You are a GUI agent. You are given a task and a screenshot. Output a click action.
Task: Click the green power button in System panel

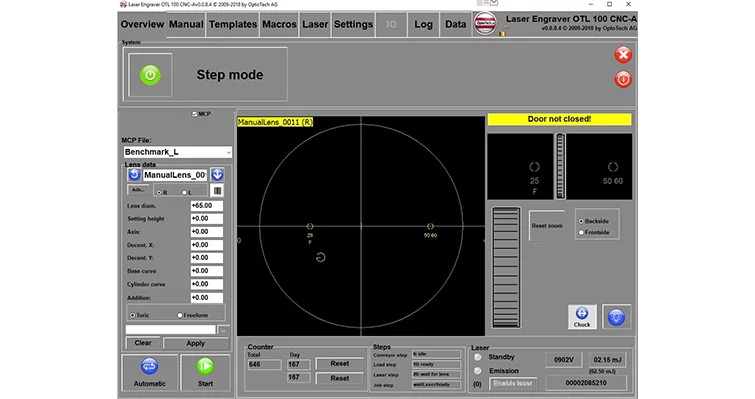click(x=150, y=75)
